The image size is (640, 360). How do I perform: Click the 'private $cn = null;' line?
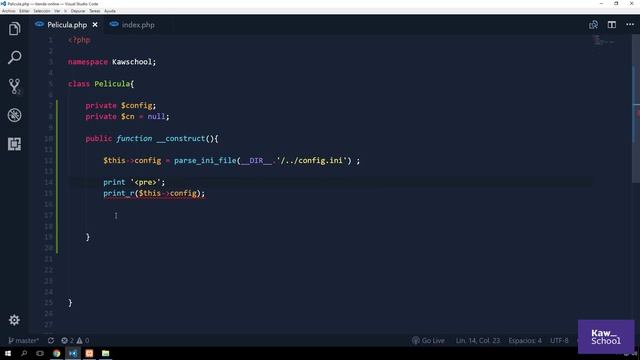click(x=127, y=116)
